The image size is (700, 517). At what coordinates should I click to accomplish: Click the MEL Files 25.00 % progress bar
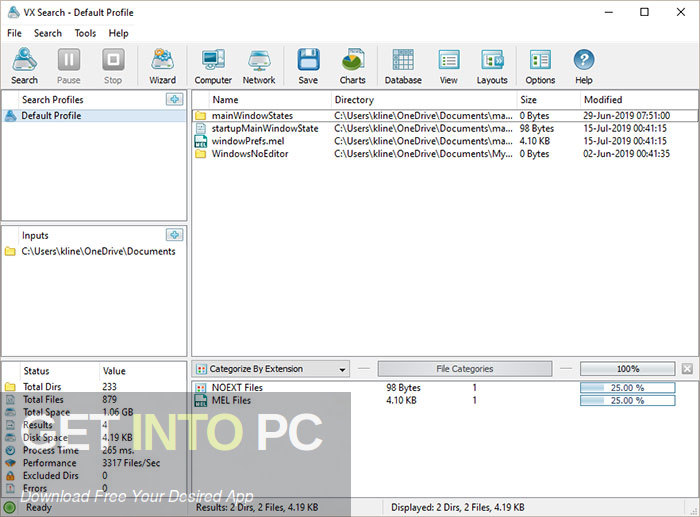[x=628, y=400]
